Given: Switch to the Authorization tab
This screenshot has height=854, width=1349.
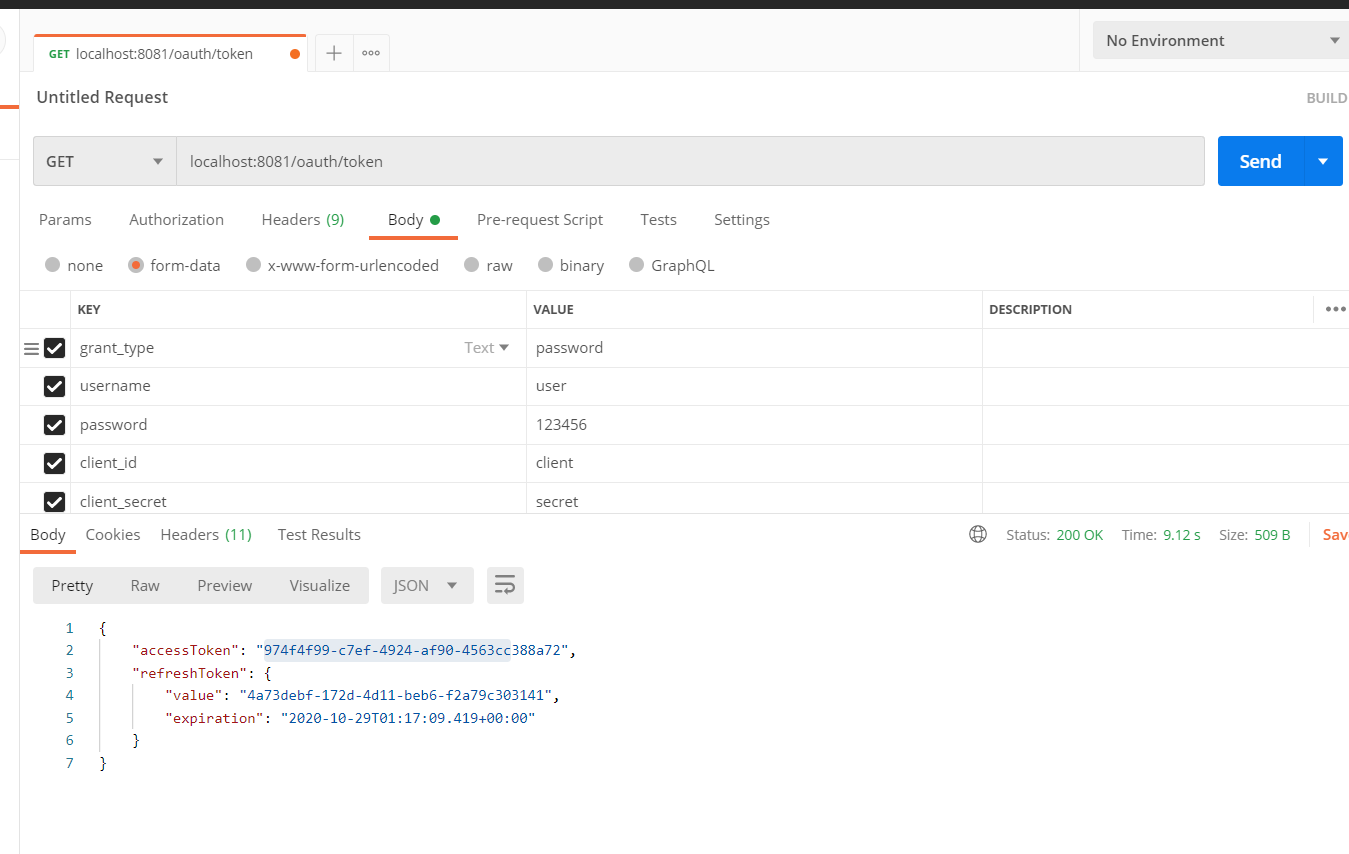Looking at the screenshot, I should coord(177,219).
